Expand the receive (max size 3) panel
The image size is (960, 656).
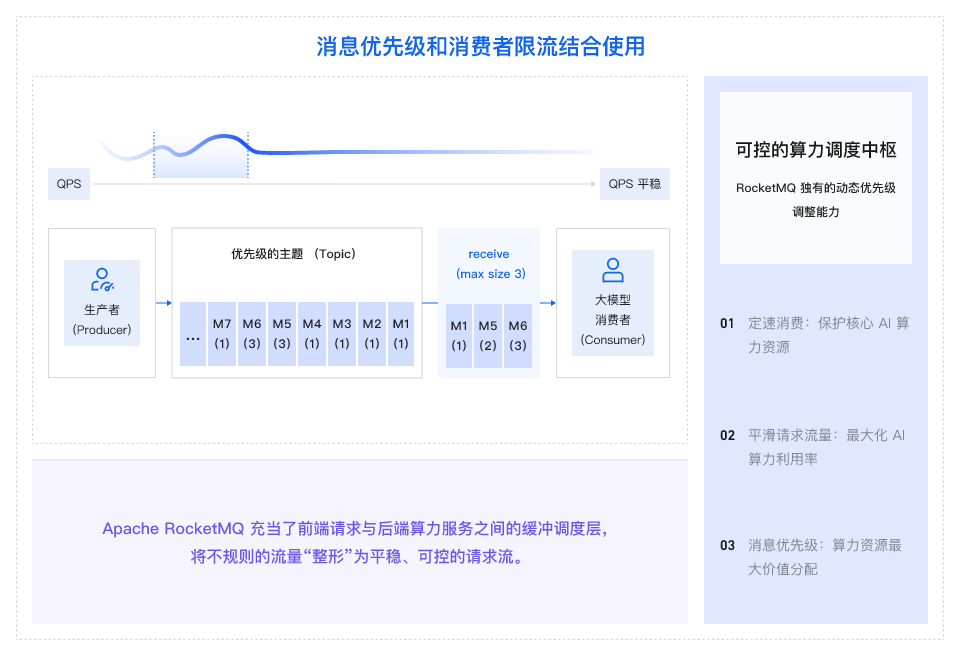pos(488,264)
